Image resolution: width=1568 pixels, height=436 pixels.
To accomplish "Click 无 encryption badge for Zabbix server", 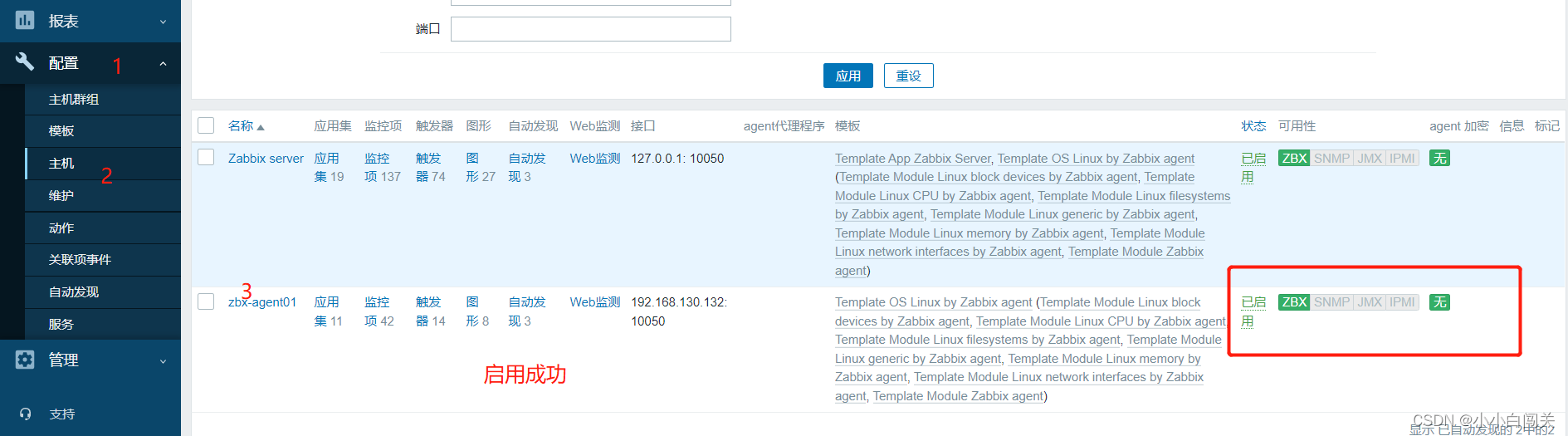I will pyautogui.click(x=1439, y=158).
